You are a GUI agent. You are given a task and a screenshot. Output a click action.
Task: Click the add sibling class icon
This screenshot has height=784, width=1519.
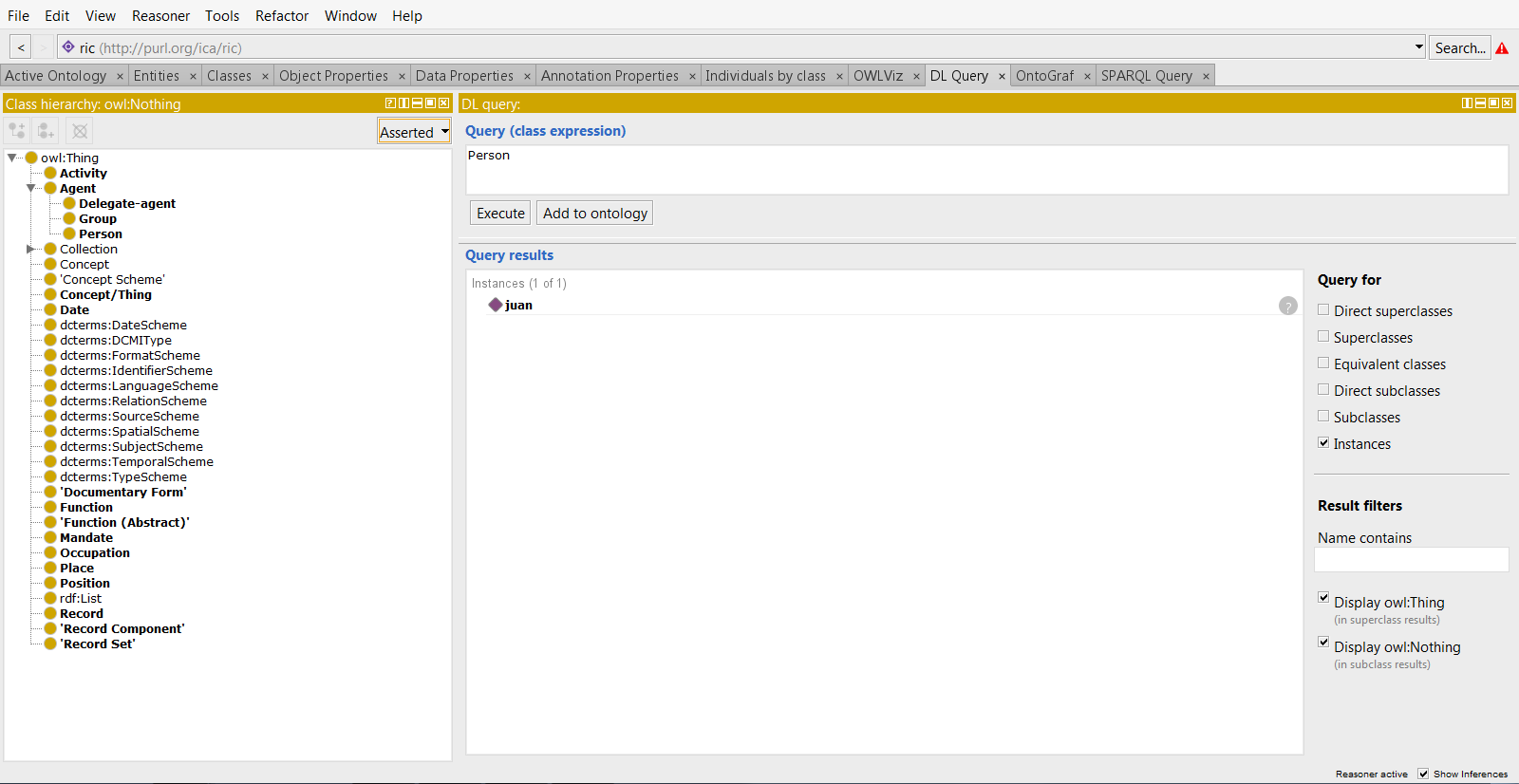pos(46,131)
